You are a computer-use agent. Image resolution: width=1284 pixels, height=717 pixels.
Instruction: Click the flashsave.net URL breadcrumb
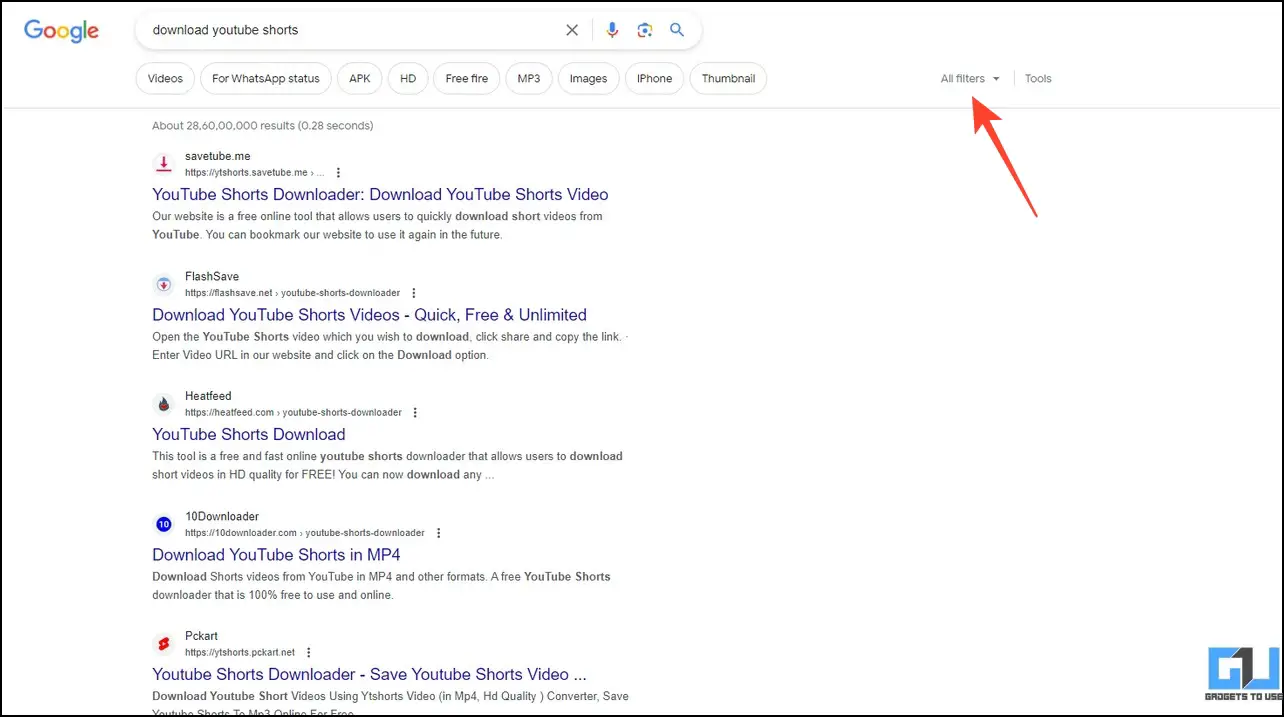click(x=292, y=293)
